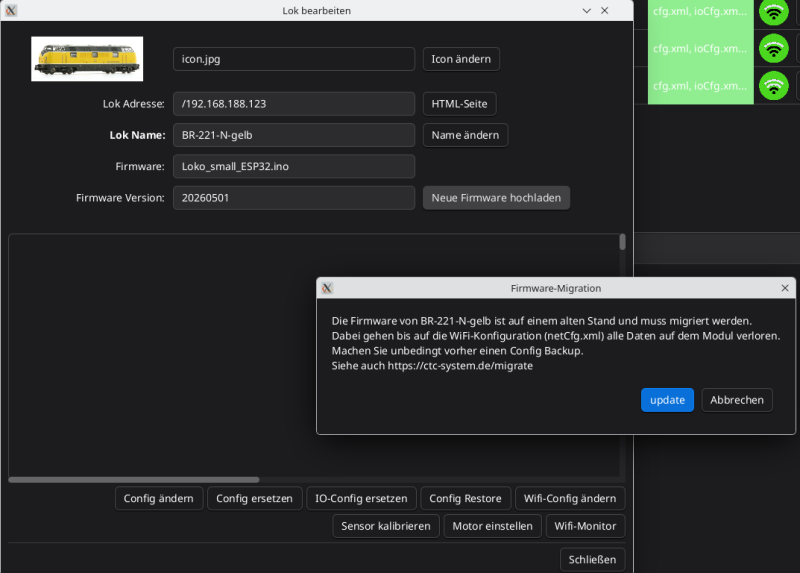The width and height of the screenshot is (800, 573).
Task: Open Wifi-Config ändern
Action: 570,499
